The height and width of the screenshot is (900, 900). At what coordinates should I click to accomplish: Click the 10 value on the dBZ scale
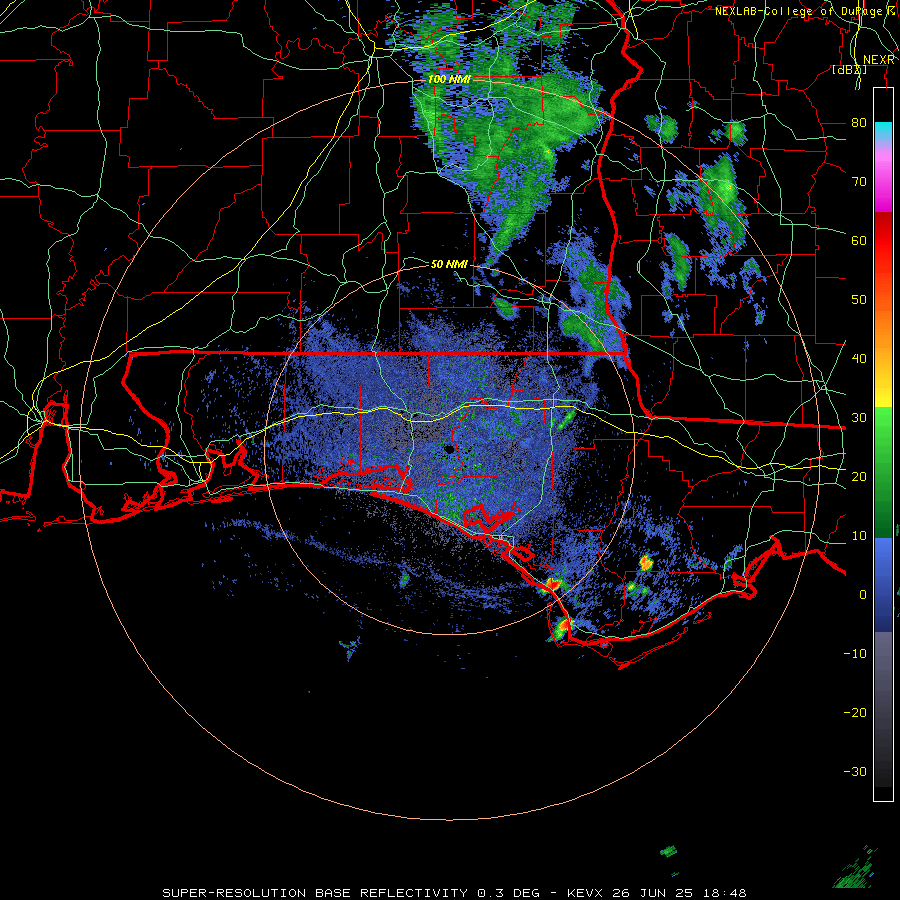point(859,536)
